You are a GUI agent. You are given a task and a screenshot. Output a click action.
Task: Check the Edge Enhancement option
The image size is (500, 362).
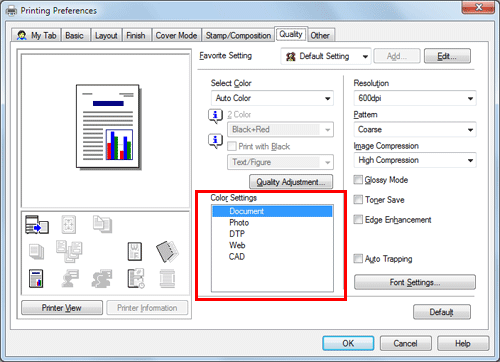pyautogui.click(x=358, y=220)
